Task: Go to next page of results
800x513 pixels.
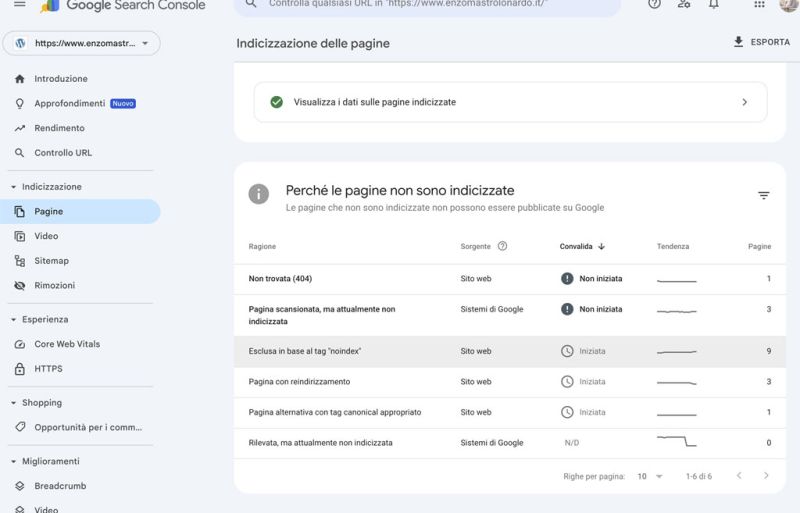Action: pos(766,476)
